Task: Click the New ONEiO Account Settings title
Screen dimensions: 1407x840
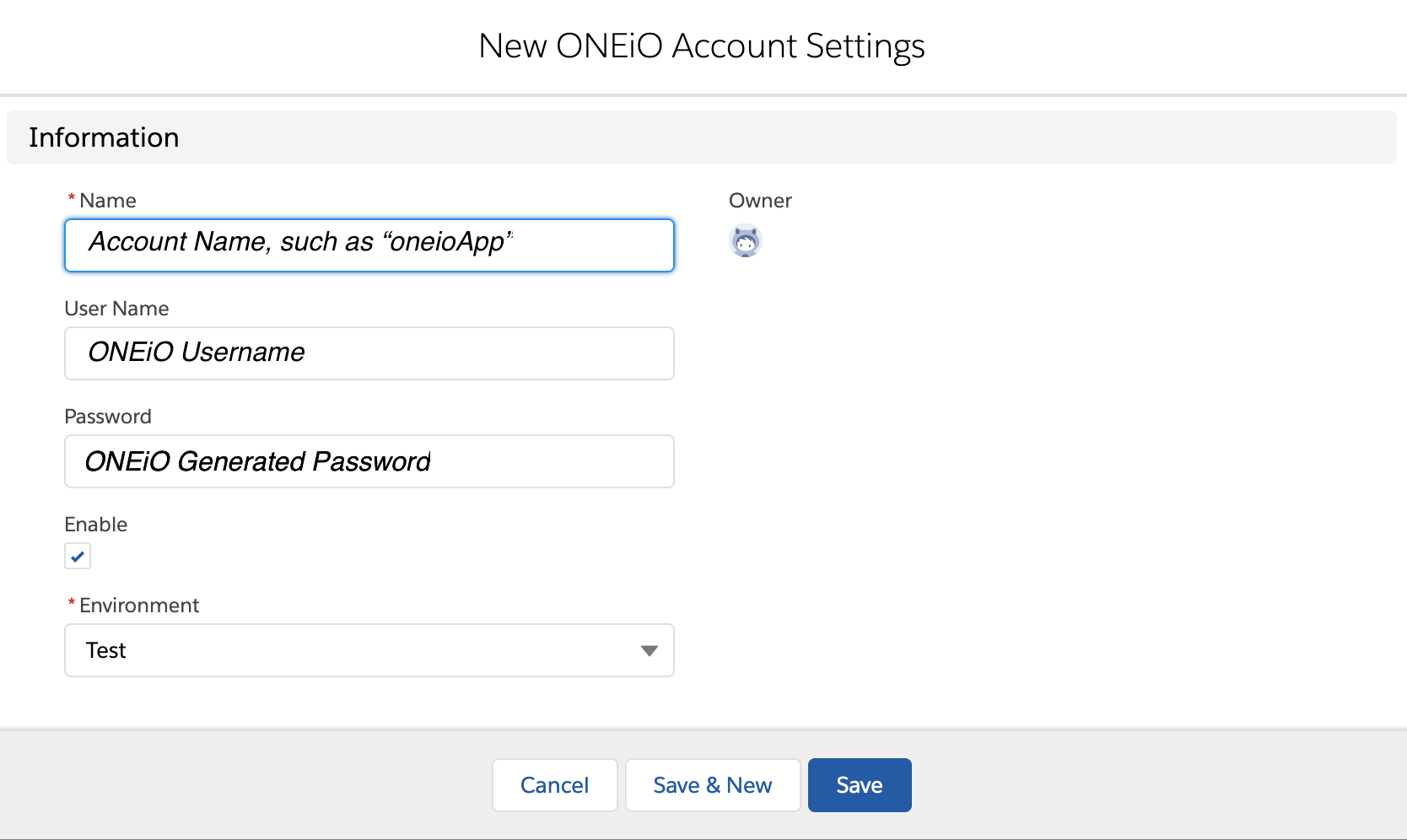Action: point(702,46)
